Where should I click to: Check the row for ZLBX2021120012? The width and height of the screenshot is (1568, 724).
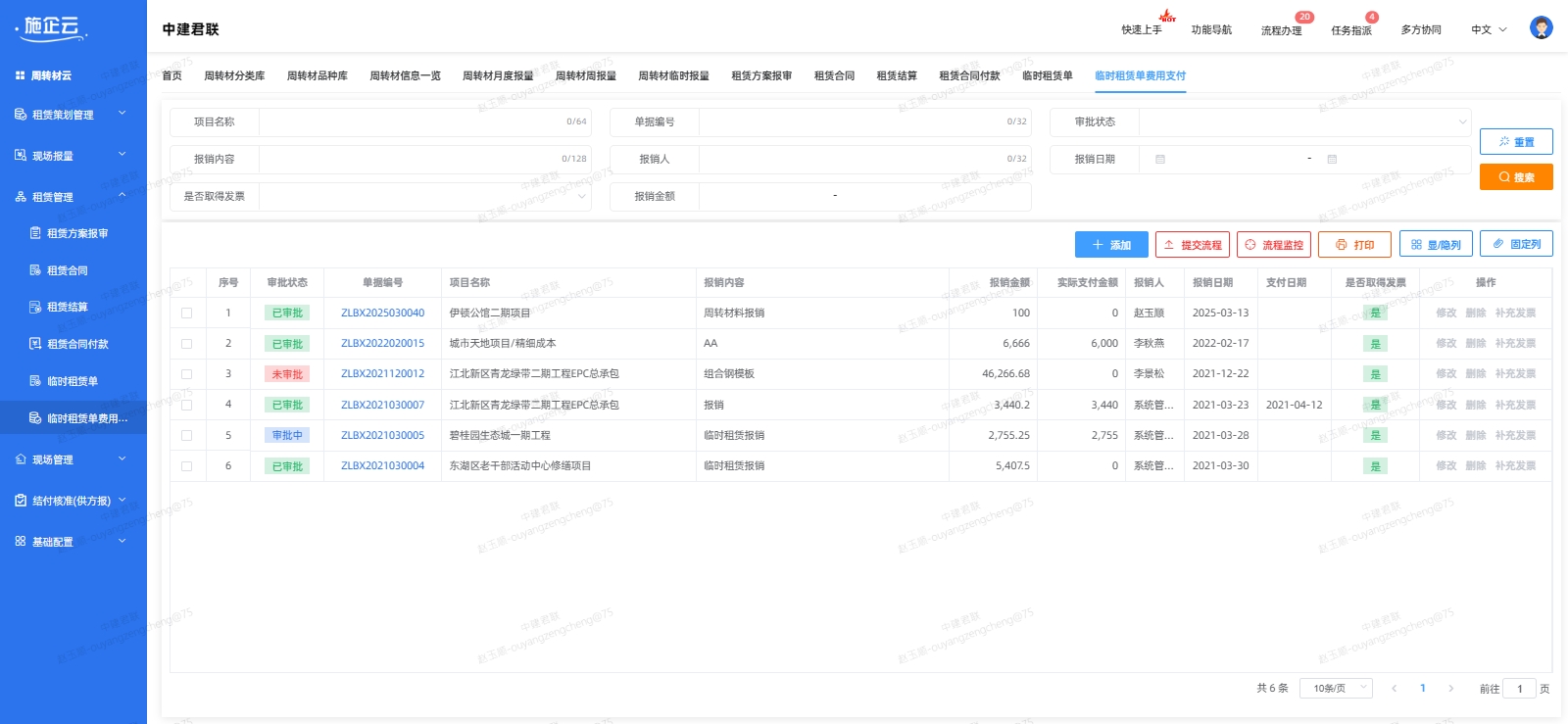pos(186,374)
